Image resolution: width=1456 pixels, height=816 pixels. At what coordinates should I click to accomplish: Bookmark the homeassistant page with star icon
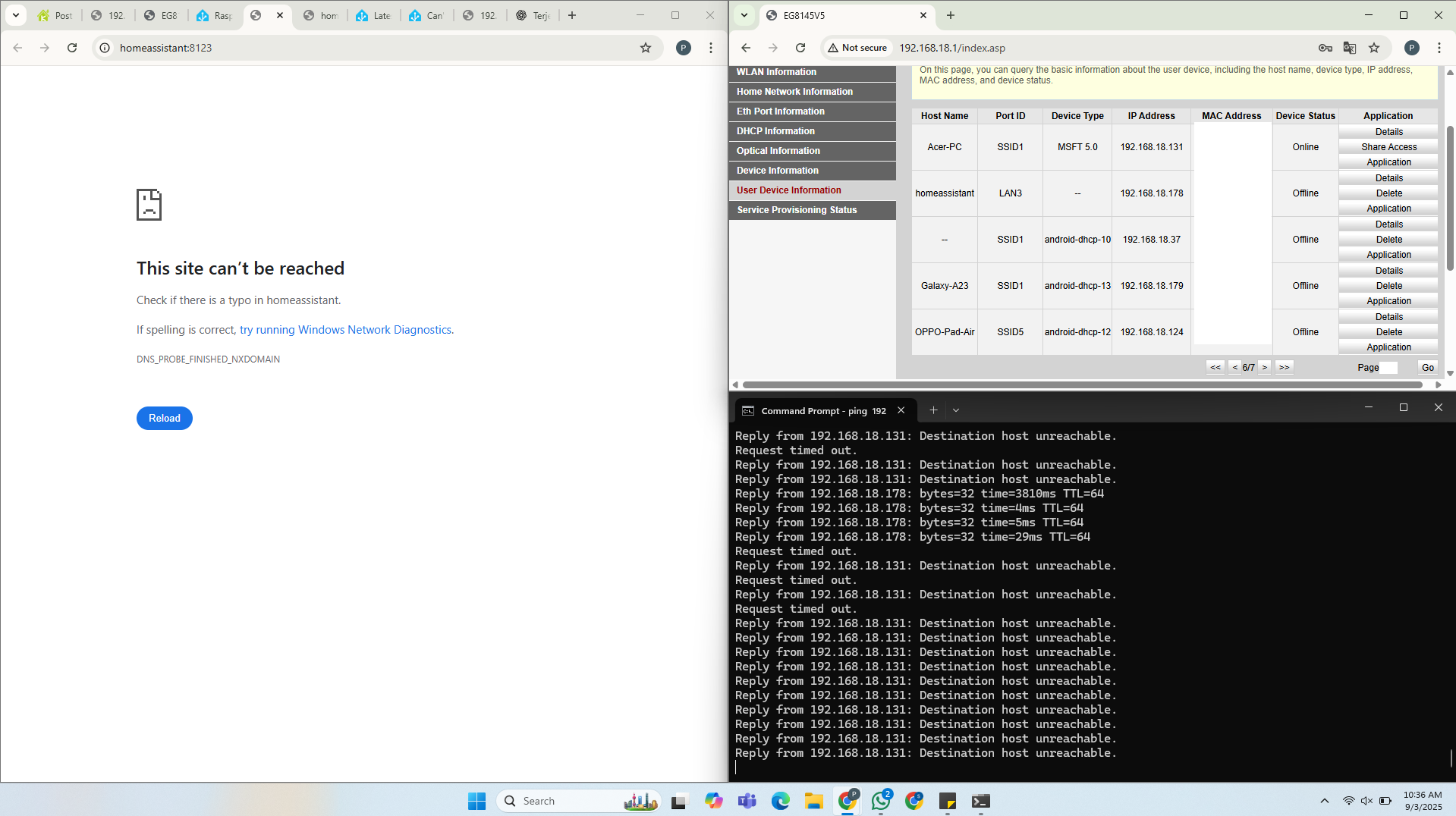pyautogui.click(x=646, y=48)
